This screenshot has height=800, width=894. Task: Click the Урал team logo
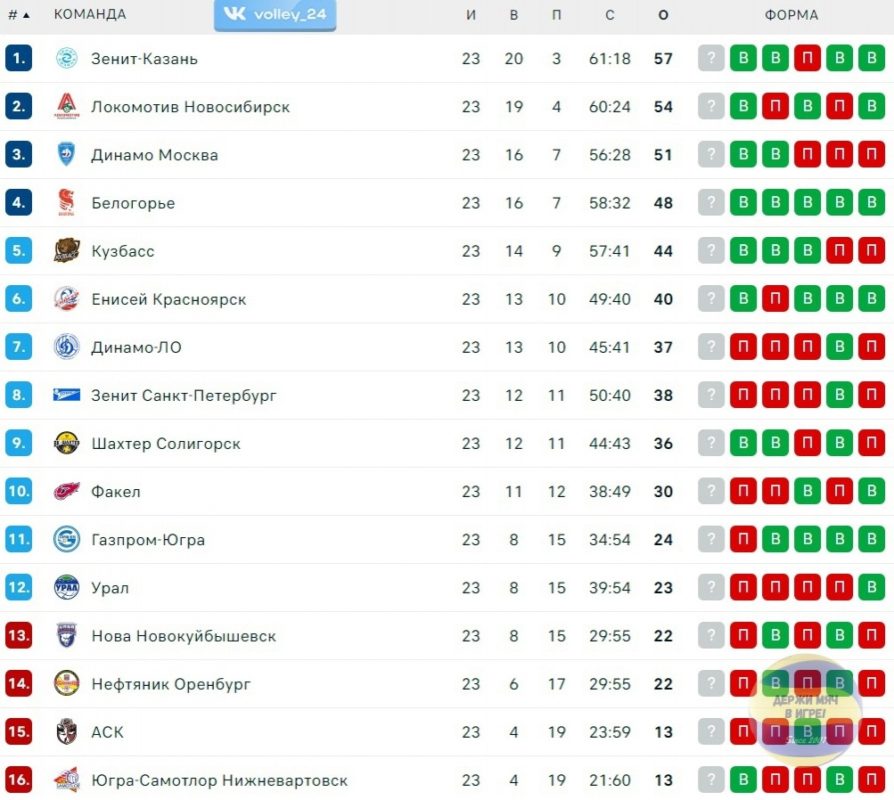coord(66,587)
